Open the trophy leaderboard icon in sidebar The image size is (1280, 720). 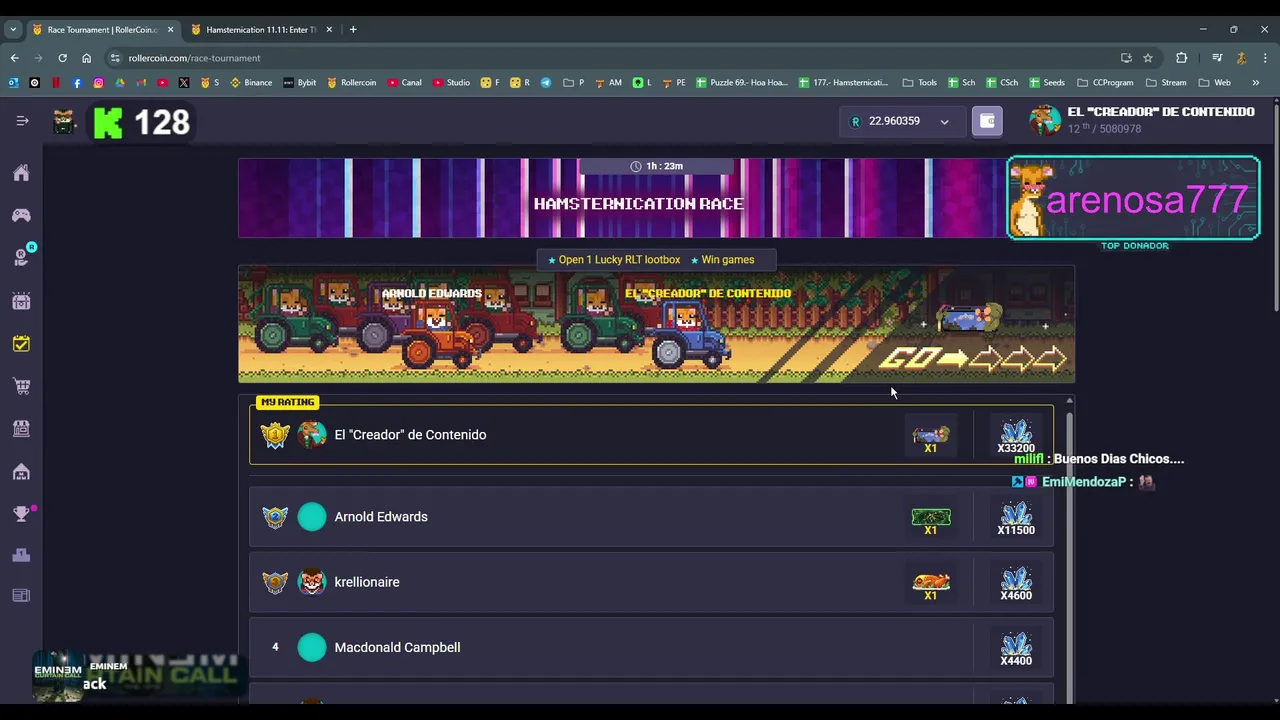pos(21,514)
